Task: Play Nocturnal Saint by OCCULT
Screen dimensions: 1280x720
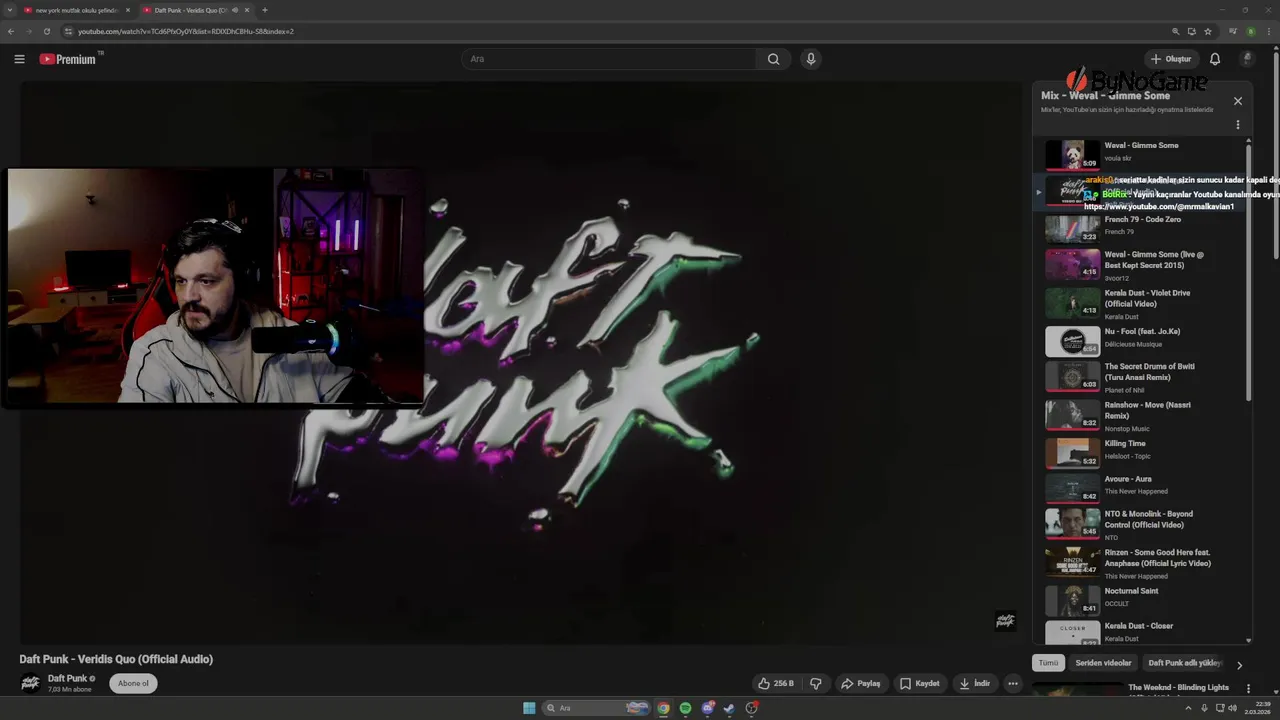Action: 1140,599
